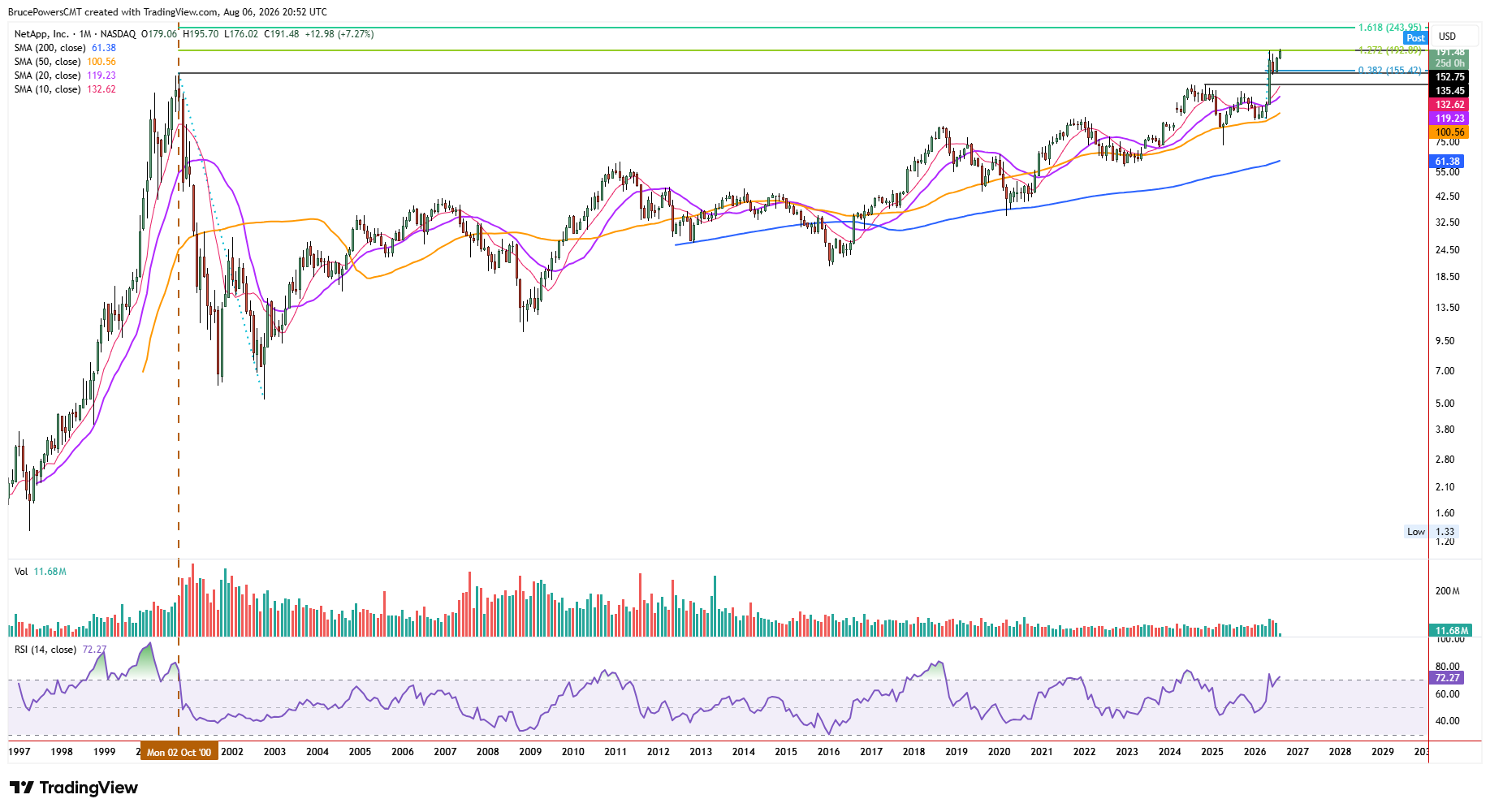The height and width of the screenshot is (812, 1490).
Task: Click the 2.80 price axis value
Action: 1445,460
